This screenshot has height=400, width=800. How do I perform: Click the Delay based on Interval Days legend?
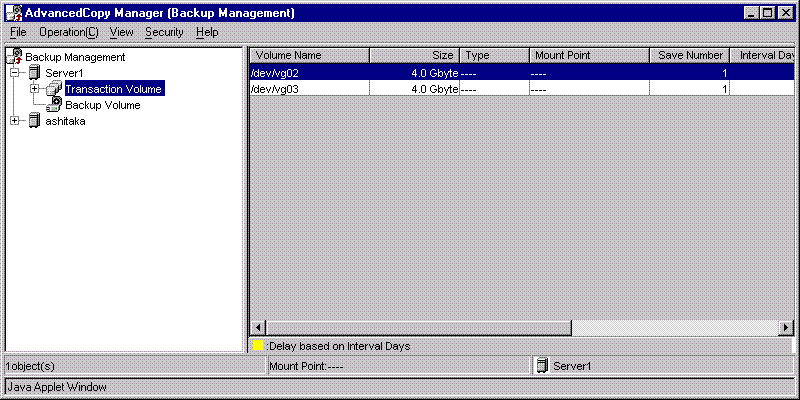[x=338, y=345]
